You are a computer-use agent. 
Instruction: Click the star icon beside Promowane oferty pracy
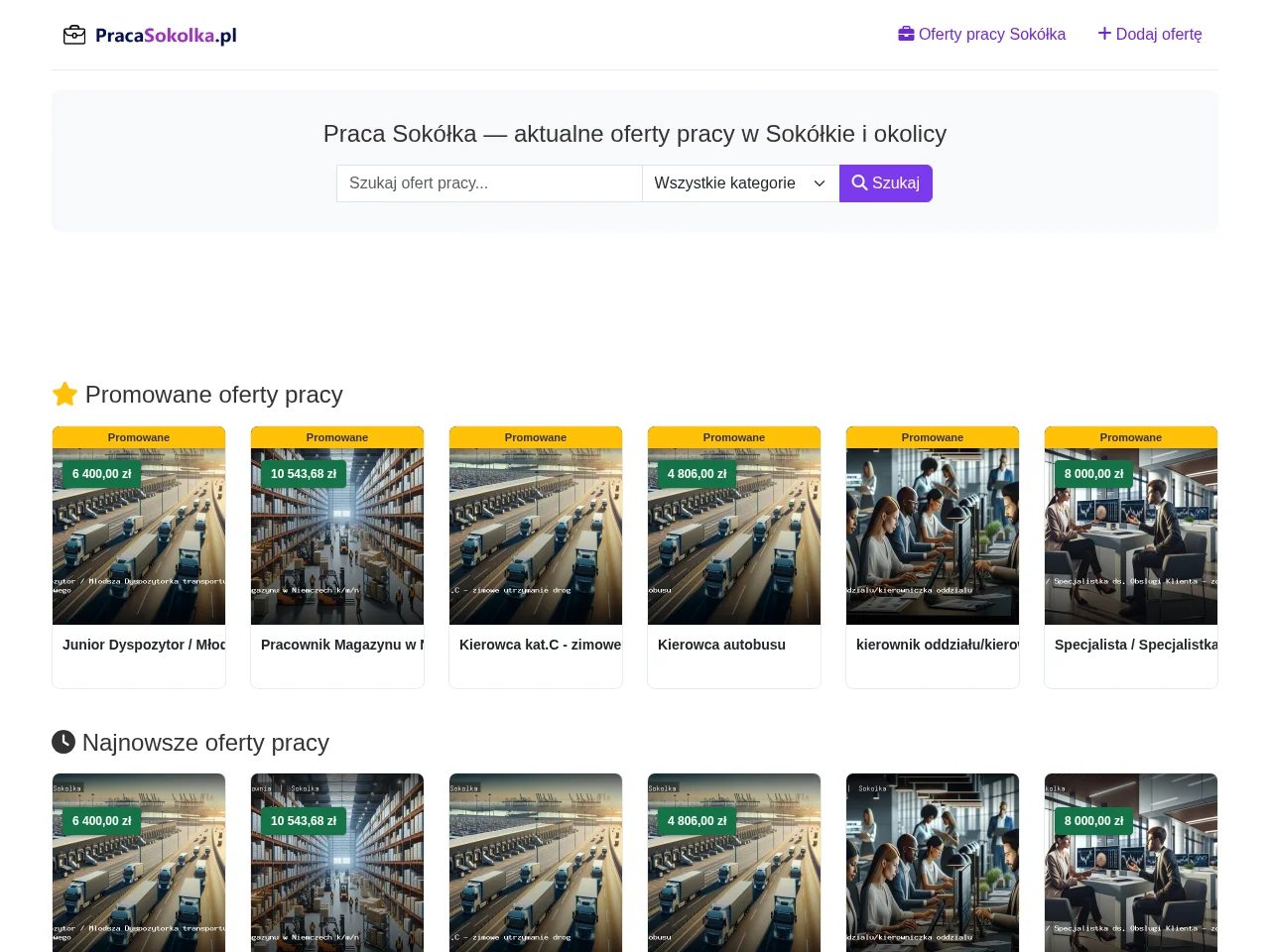(64, 395)
